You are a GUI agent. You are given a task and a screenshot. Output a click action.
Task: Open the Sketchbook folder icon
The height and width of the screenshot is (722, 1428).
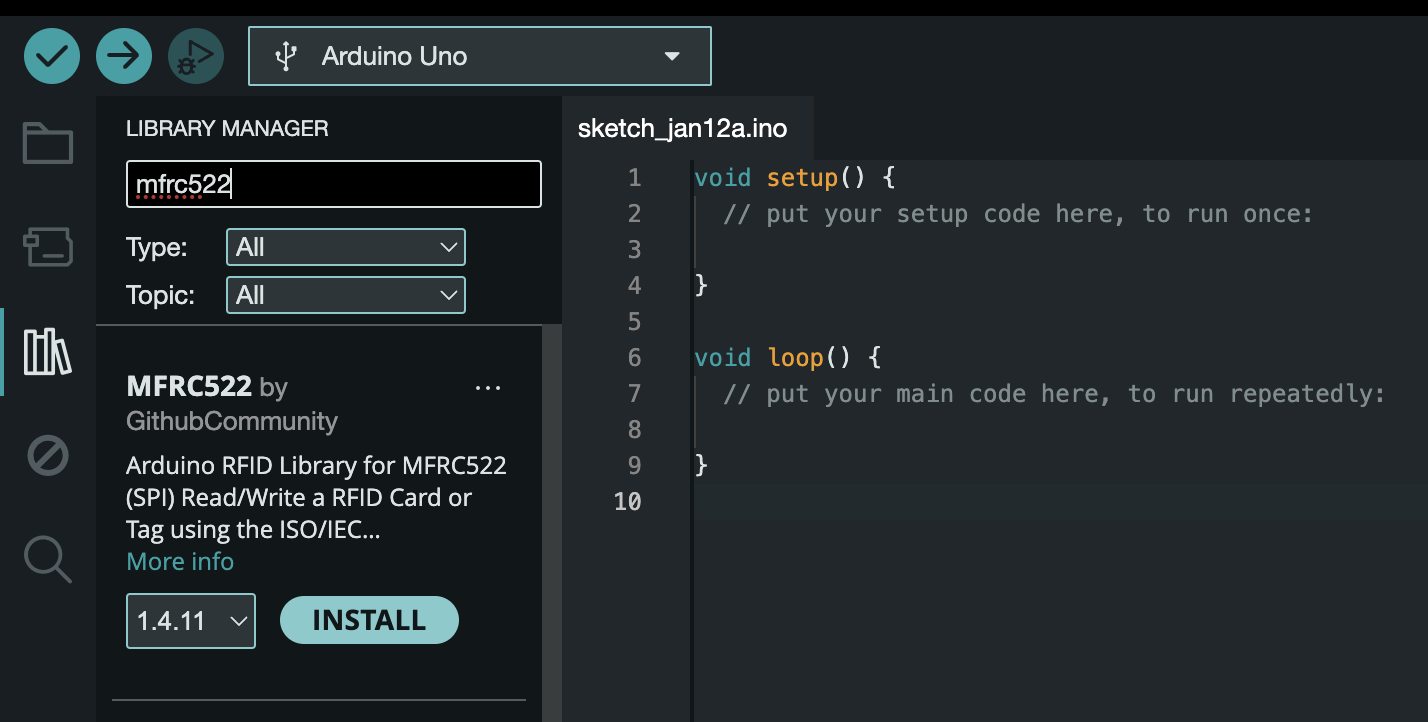pyautogui.click(x=48, y=143)
